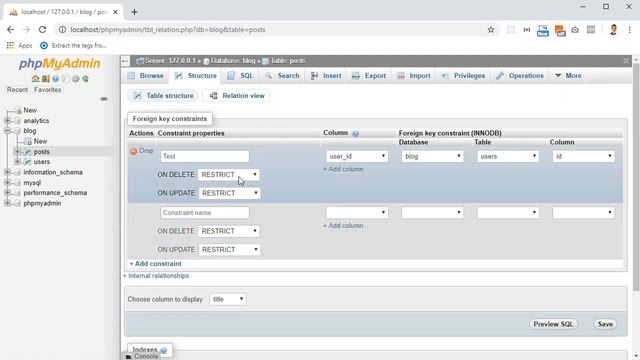Open the Chrome profile avatar

[x=613, y=30]
